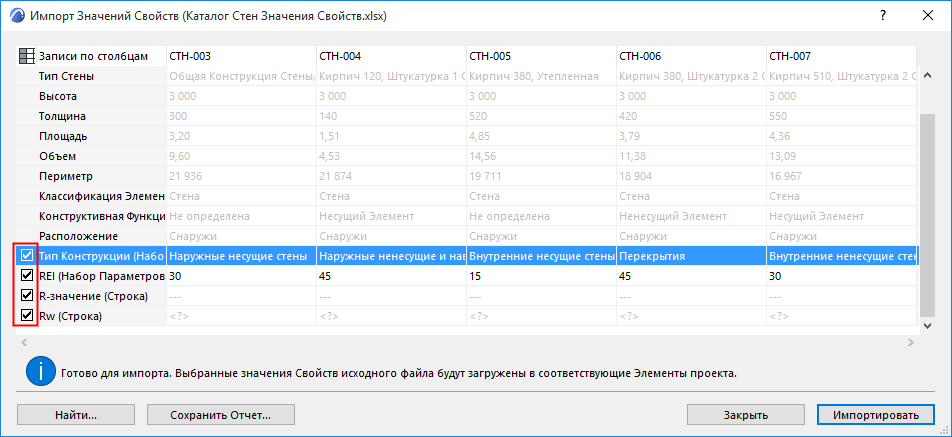Select the Высота row label
This screenshot has width=952, height=437.
58,96
